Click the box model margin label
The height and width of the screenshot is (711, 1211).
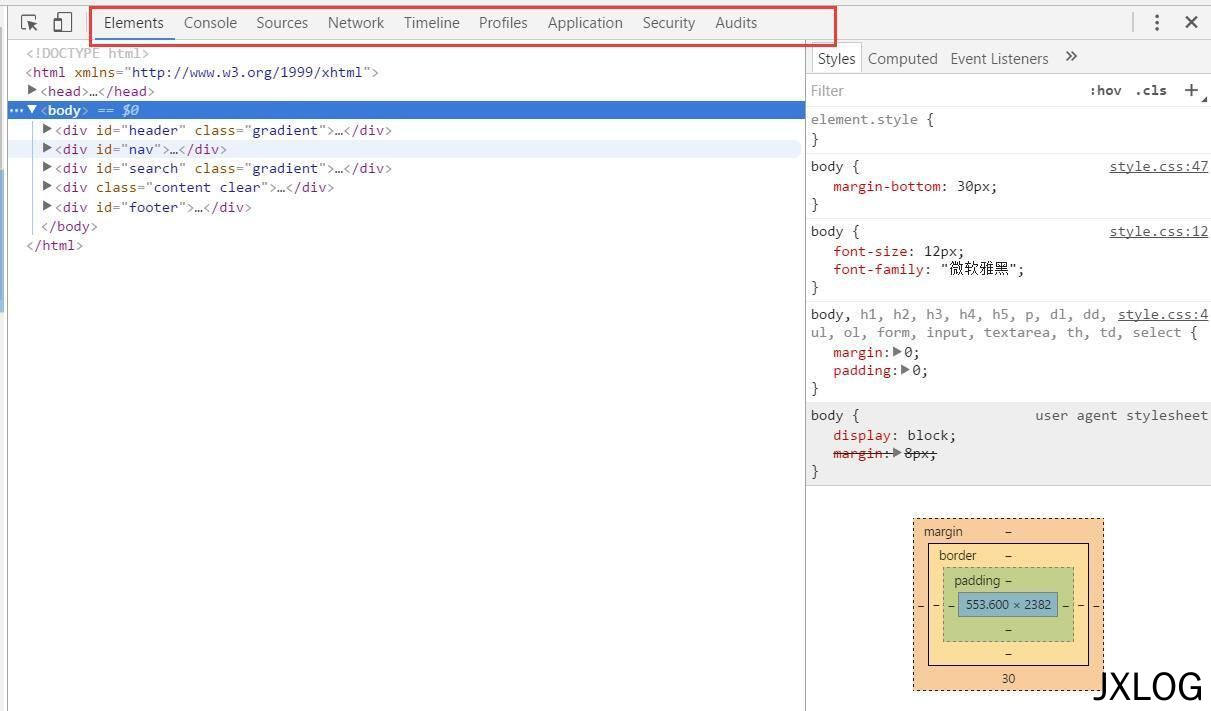pyautogui.click(x=943, y=532)
